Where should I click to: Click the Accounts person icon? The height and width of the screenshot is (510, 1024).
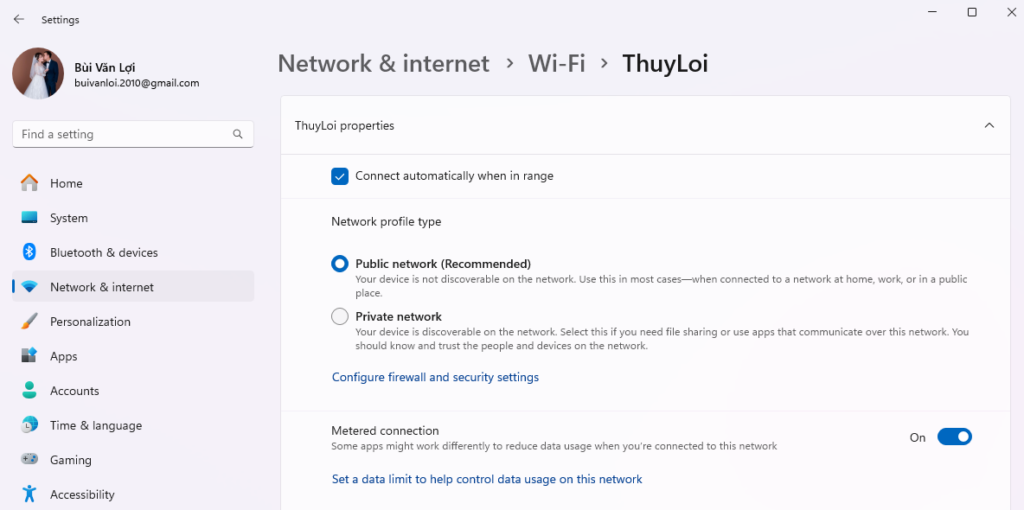point(30,390)
